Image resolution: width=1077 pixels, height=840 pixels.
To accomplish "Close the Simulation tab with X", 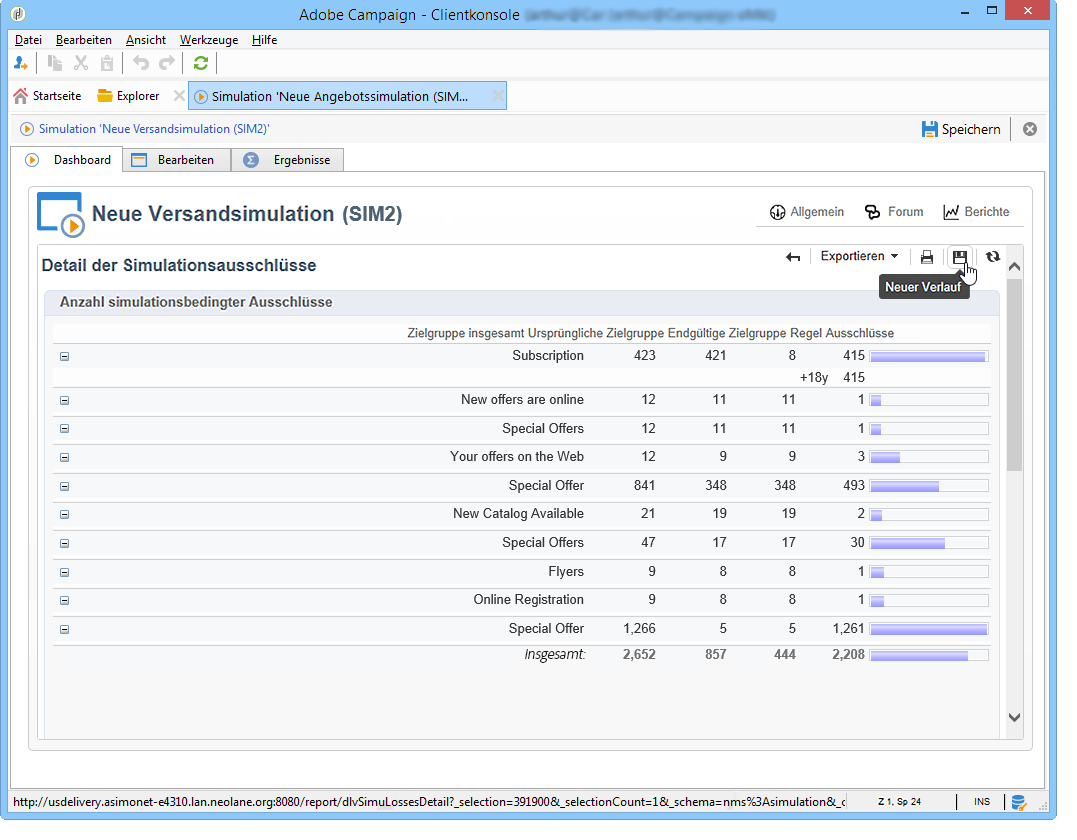I will (498, 96).
